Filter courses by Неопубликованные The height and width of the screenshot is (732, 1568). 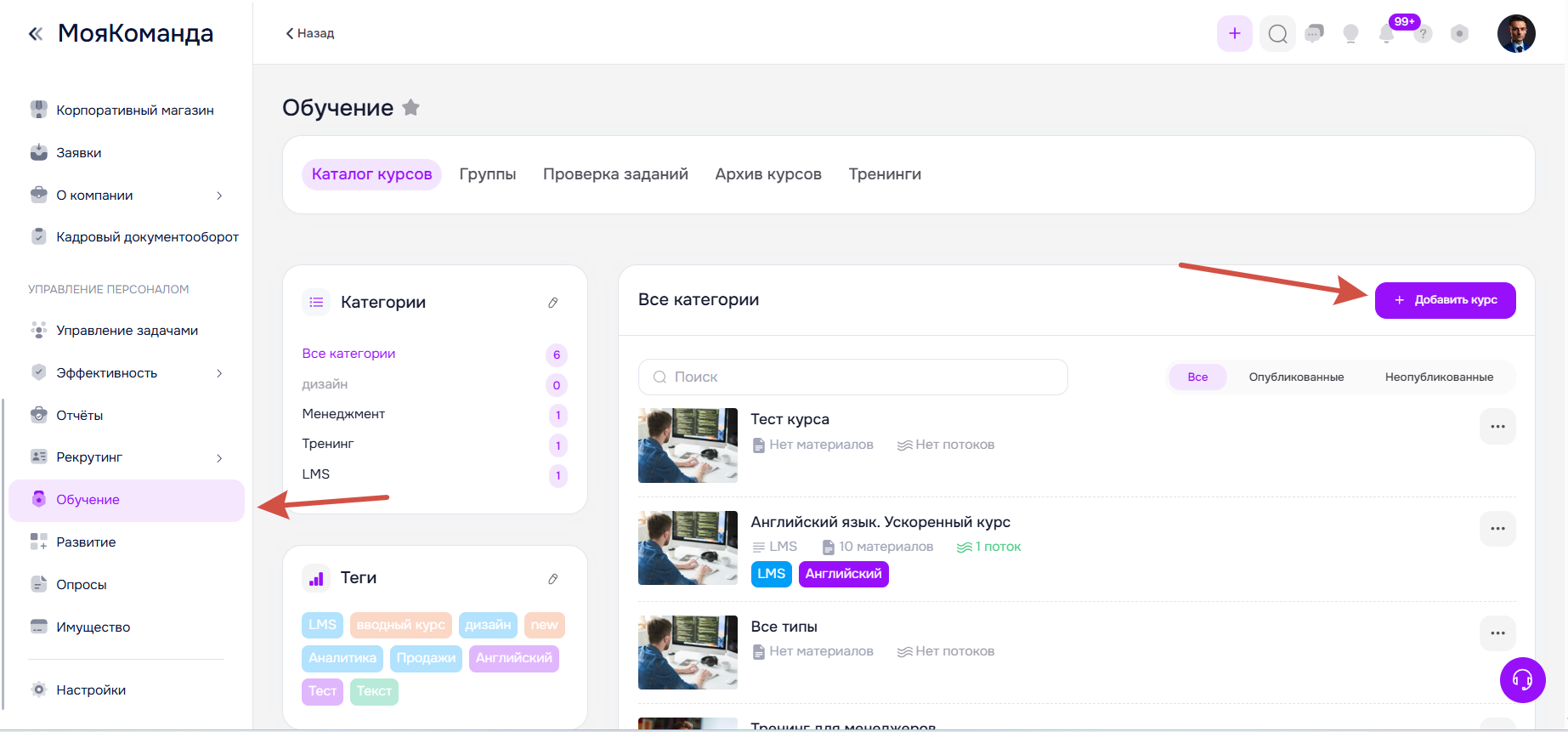click(1439, 377)
